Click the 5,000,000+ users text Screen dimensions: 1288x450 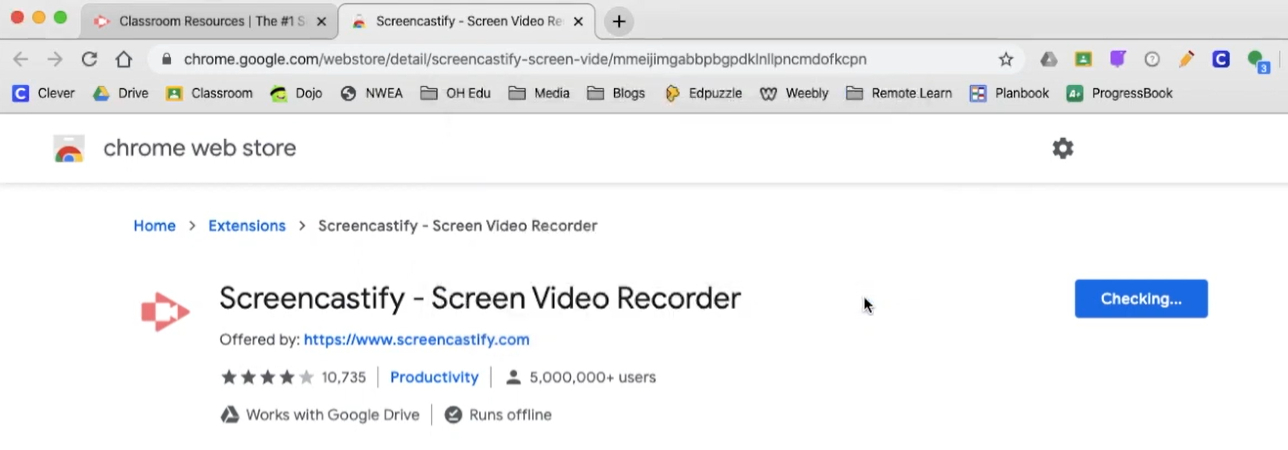coord(593,377)
